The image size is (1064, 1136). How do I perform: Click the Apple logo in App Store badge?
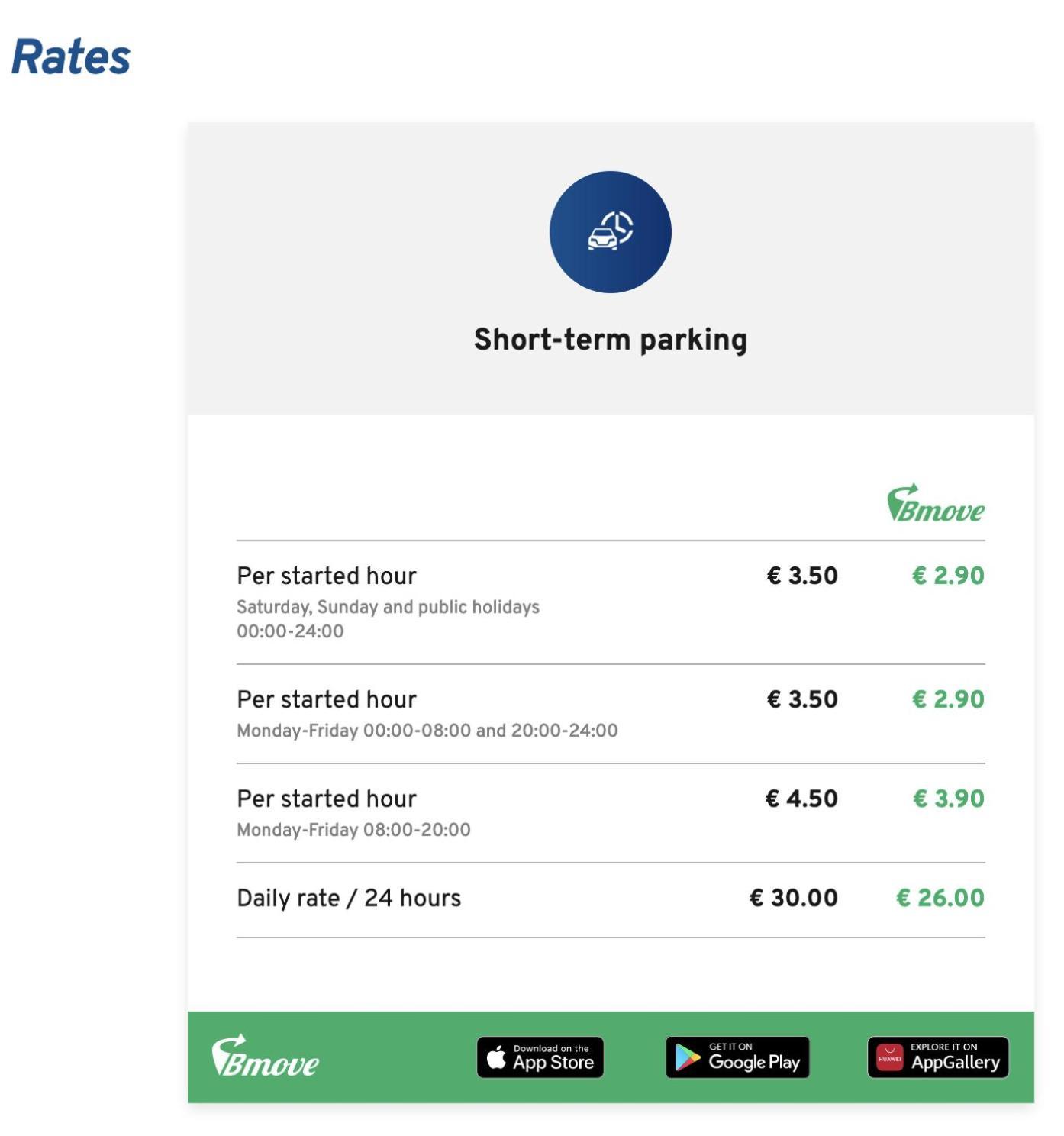[x=497, y=1057]
